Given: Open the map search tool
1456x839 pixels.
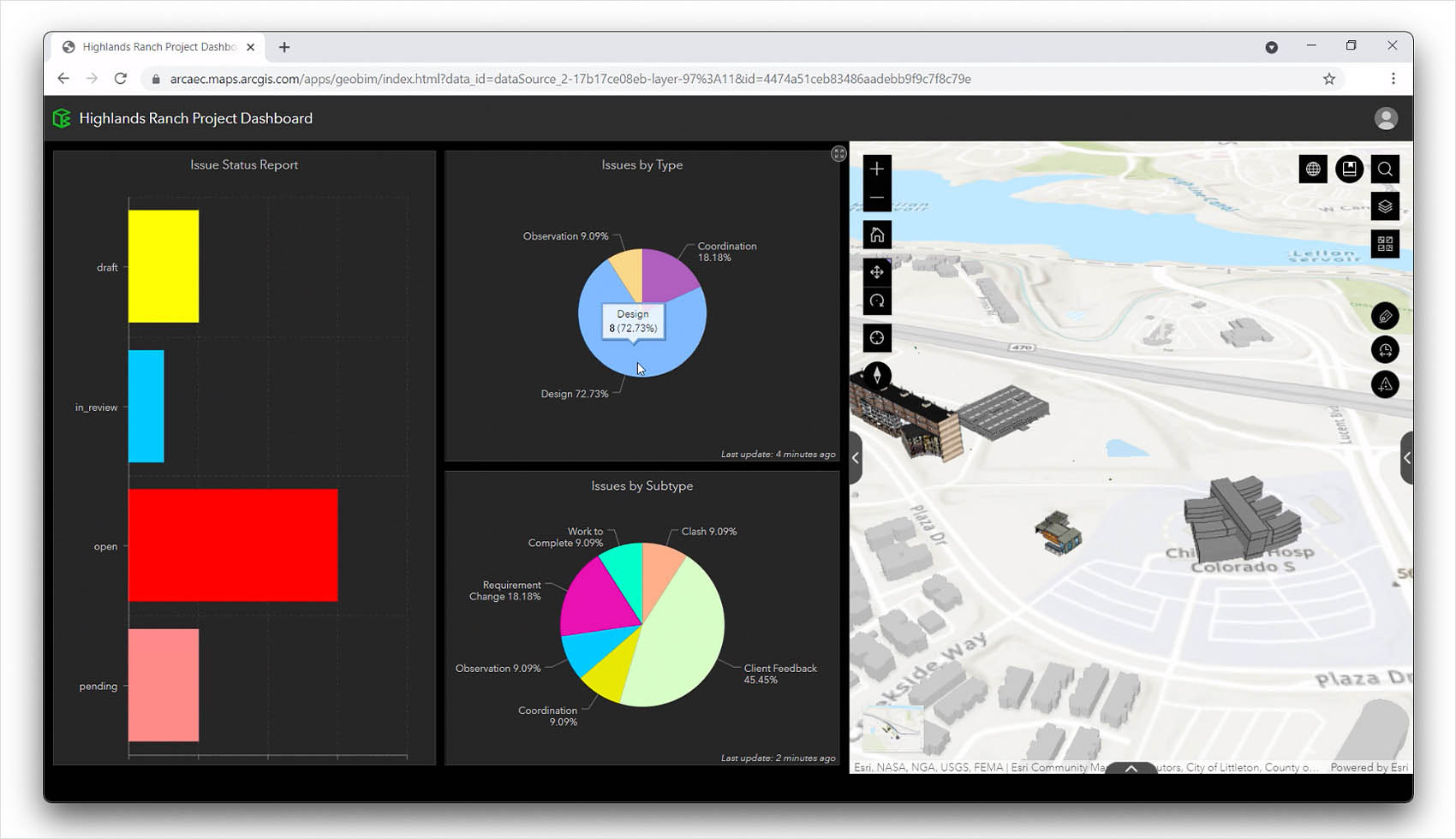Looking at the screenshot, I should point(1385,170).
